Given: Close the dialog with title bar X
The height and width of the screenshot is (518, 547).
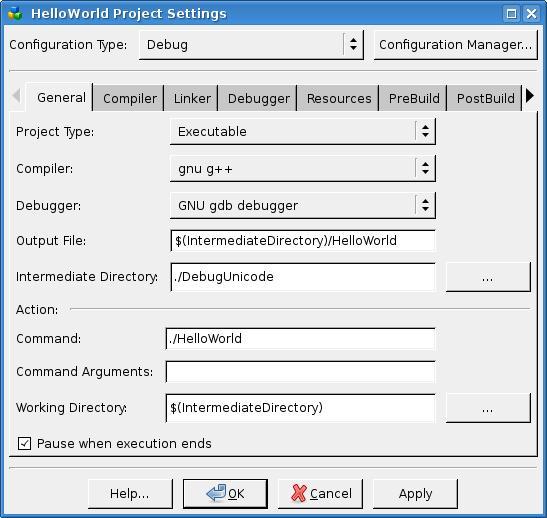Looking at the screenshot, I should click(531, 14).
